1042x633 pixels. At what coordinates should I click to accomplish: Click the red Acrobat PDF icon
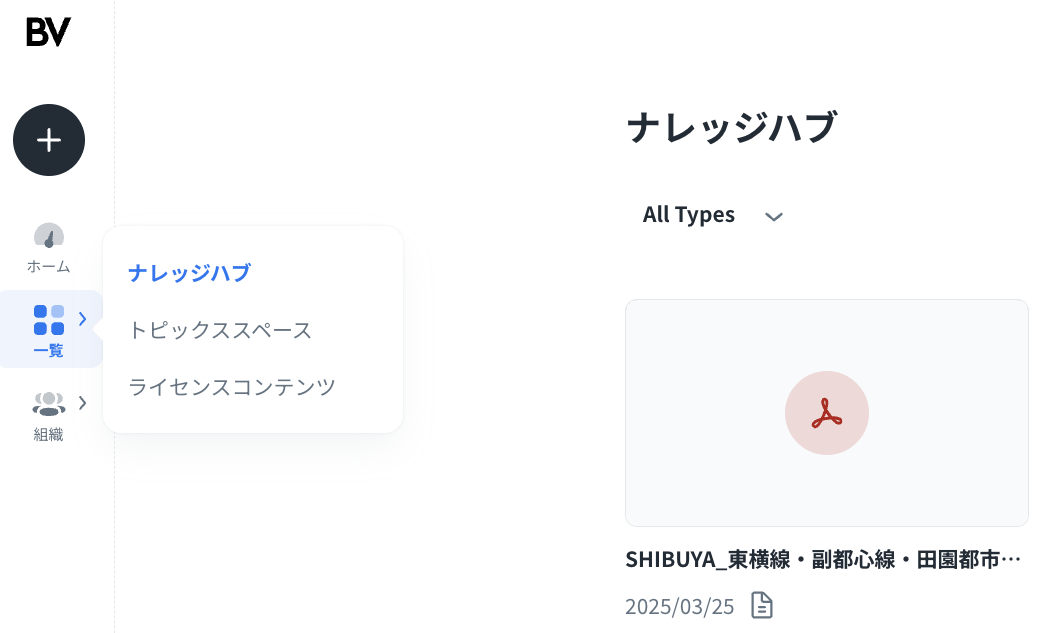point(826,413)
